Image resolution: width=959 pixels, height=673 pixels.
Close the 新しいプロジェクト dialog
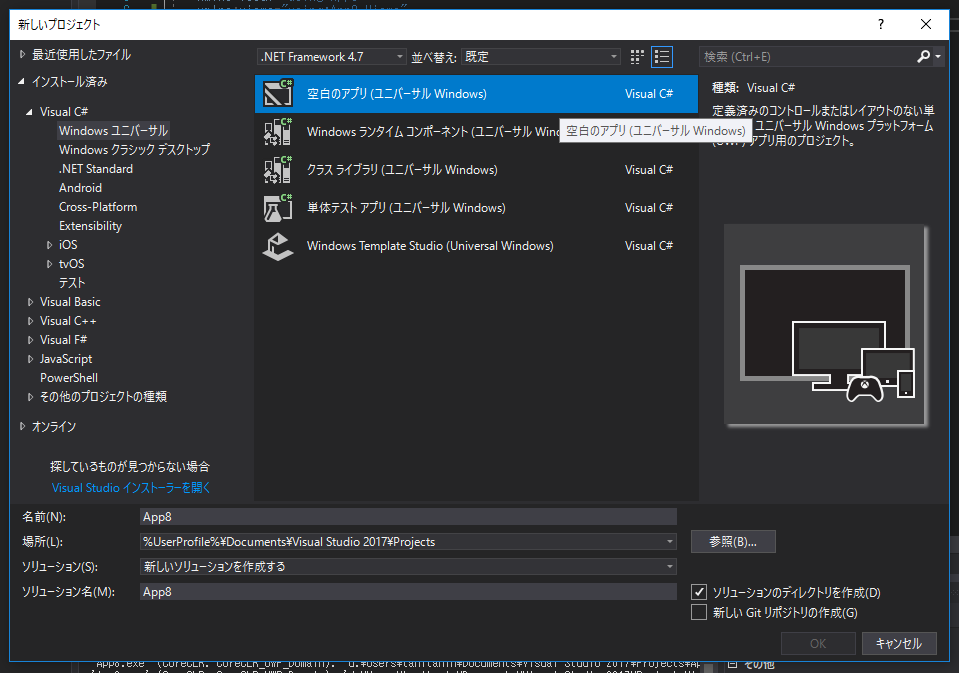pos(926,24)
